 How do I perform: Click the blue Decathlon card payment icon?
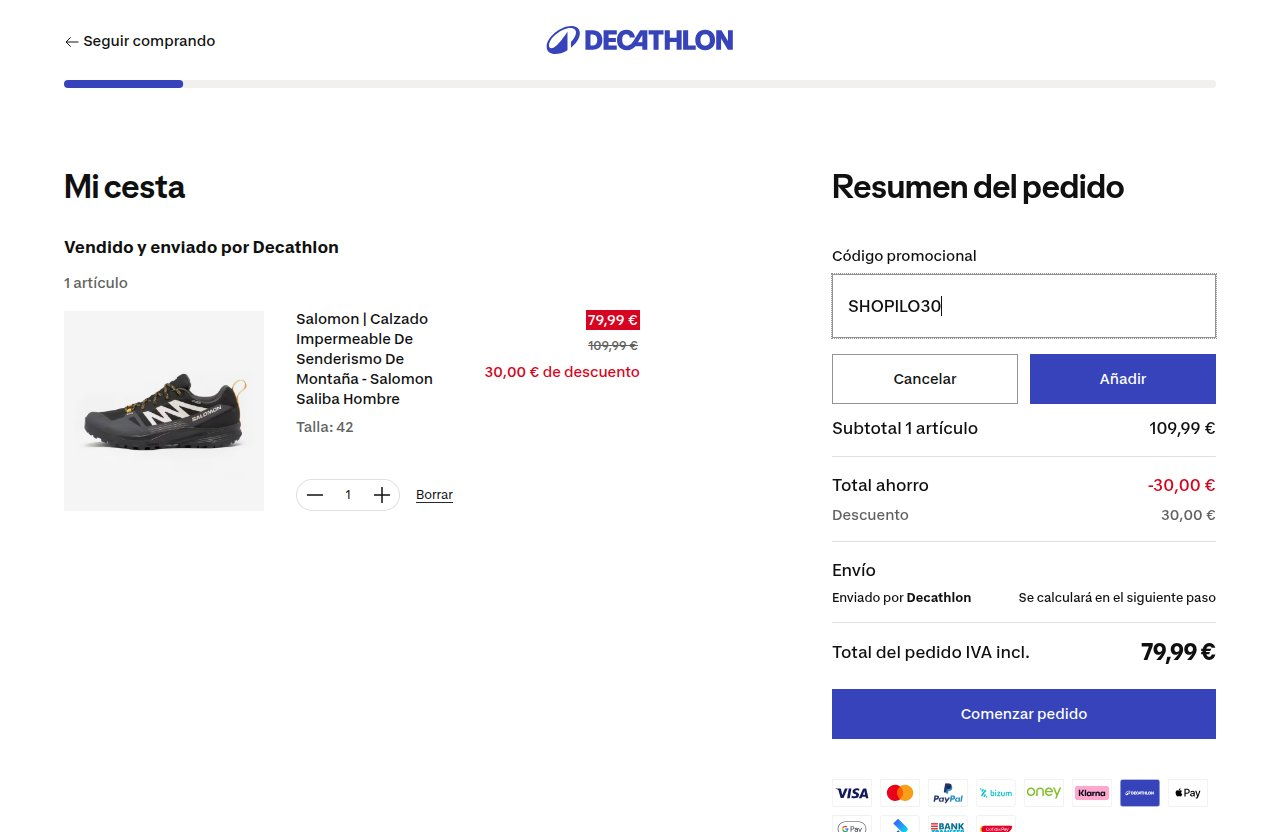point(1140,793)
